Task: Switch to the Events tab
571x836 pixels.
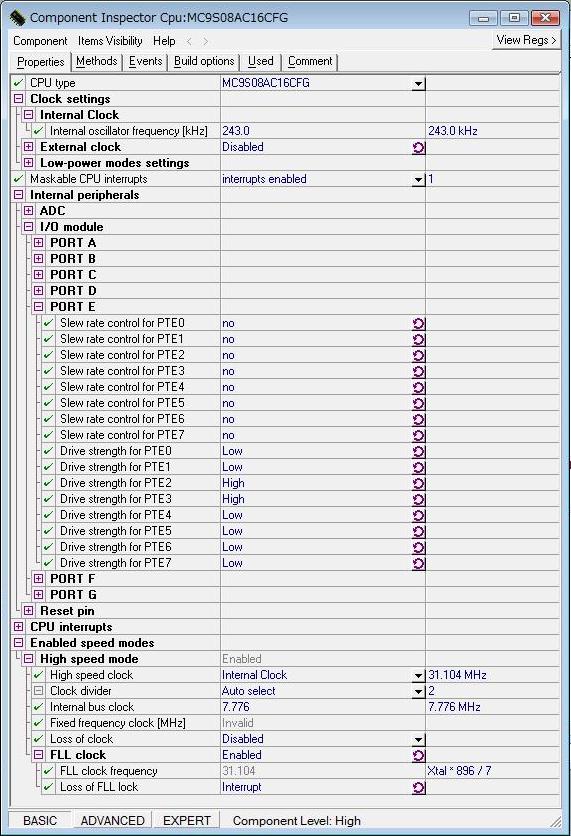Action: [145, 61]
